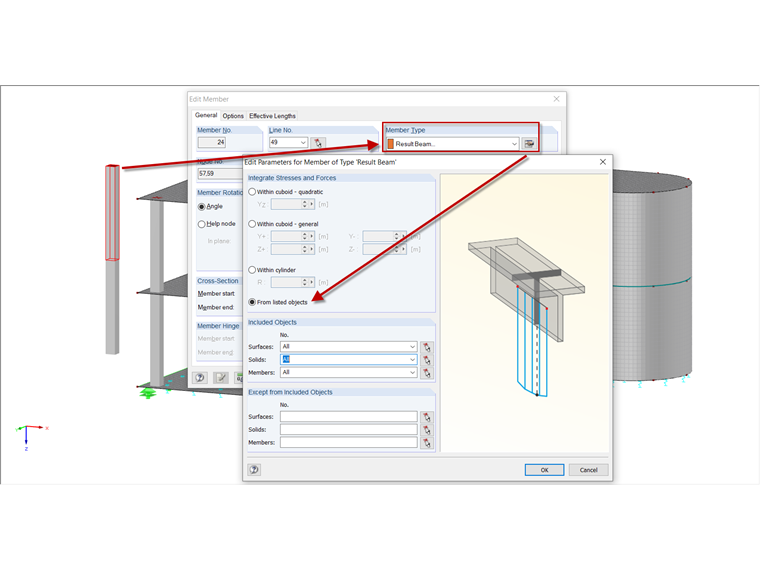
Task: Click excepted Solids input field
Action: pyautogui.click(x=348, y=429)
